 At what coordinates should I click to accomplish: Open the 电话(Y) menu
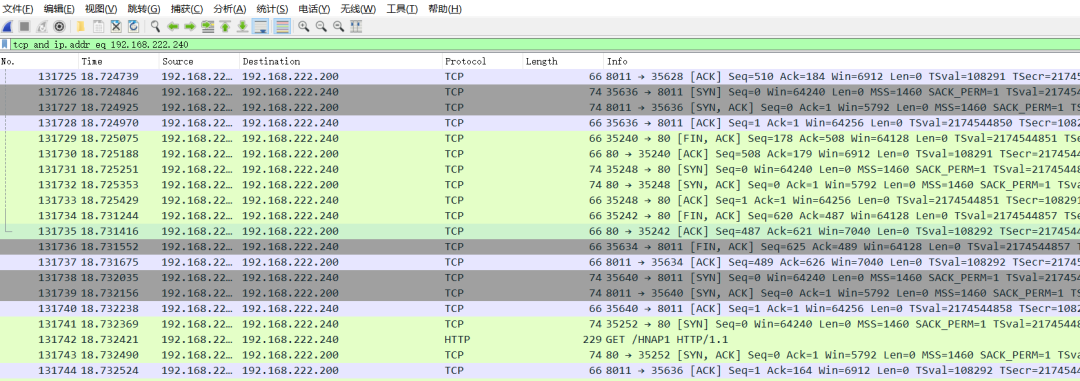click(x=315, y=9)
